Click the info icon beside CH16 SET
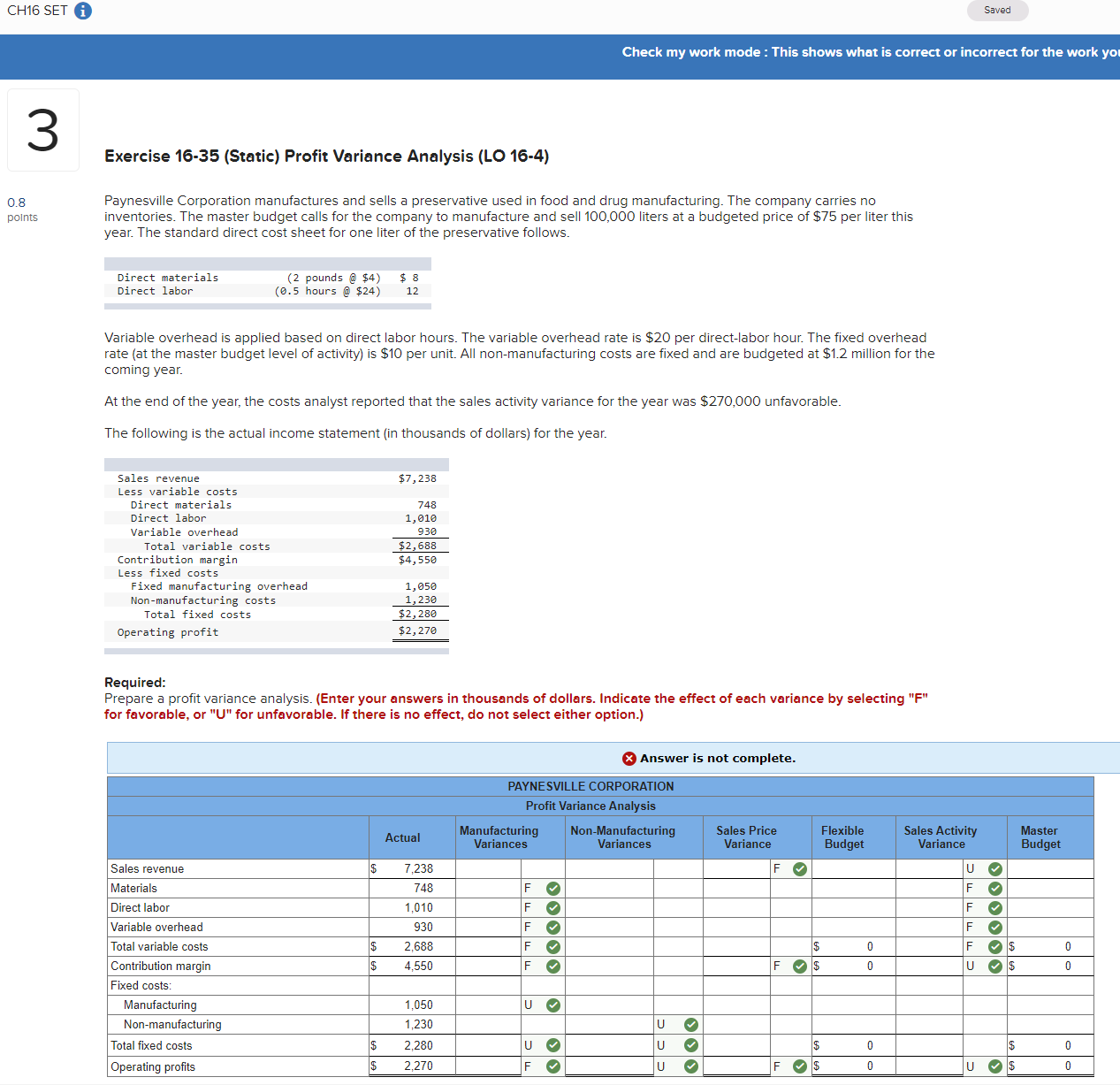 84,11
